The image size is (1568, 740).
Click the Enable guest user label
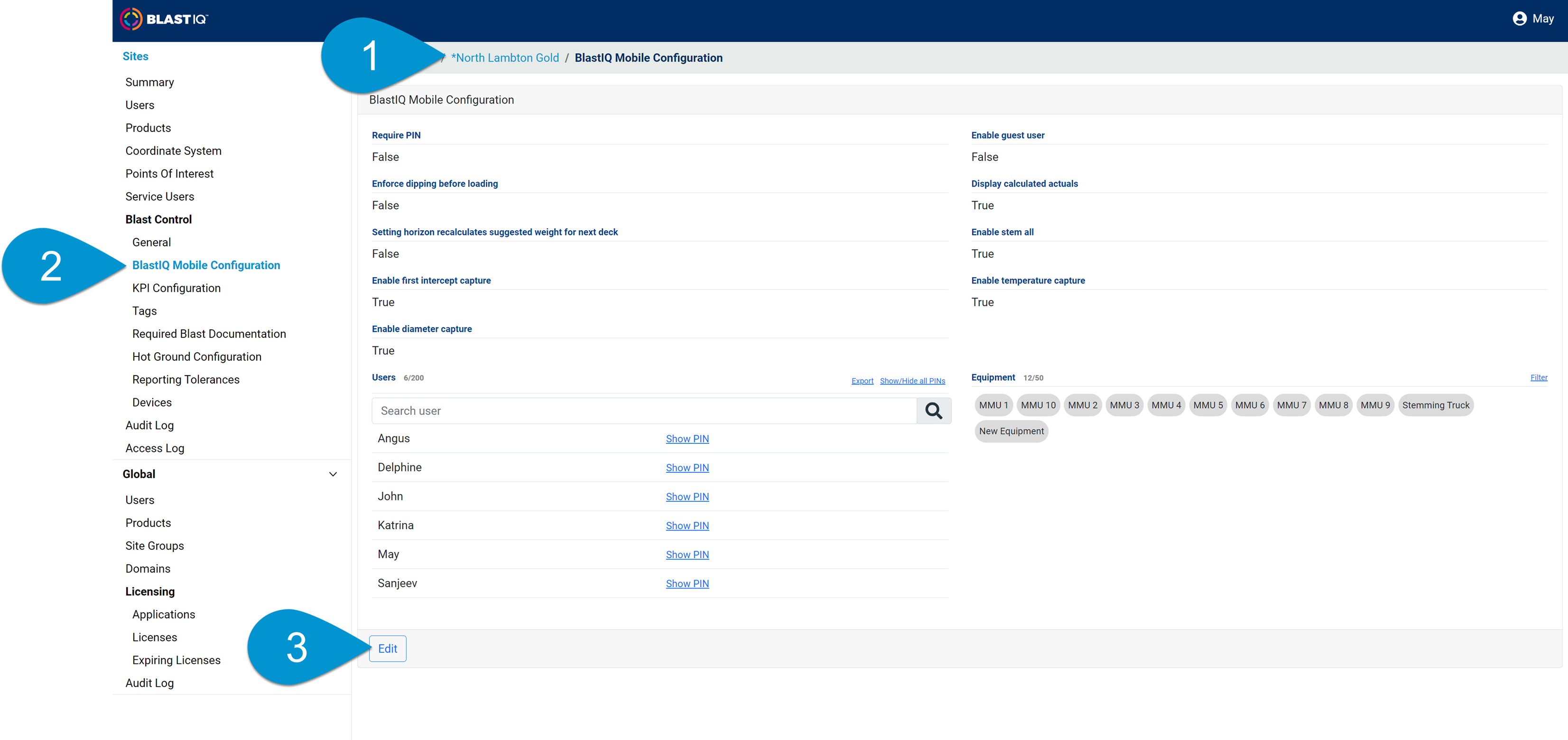(1007, 135)
